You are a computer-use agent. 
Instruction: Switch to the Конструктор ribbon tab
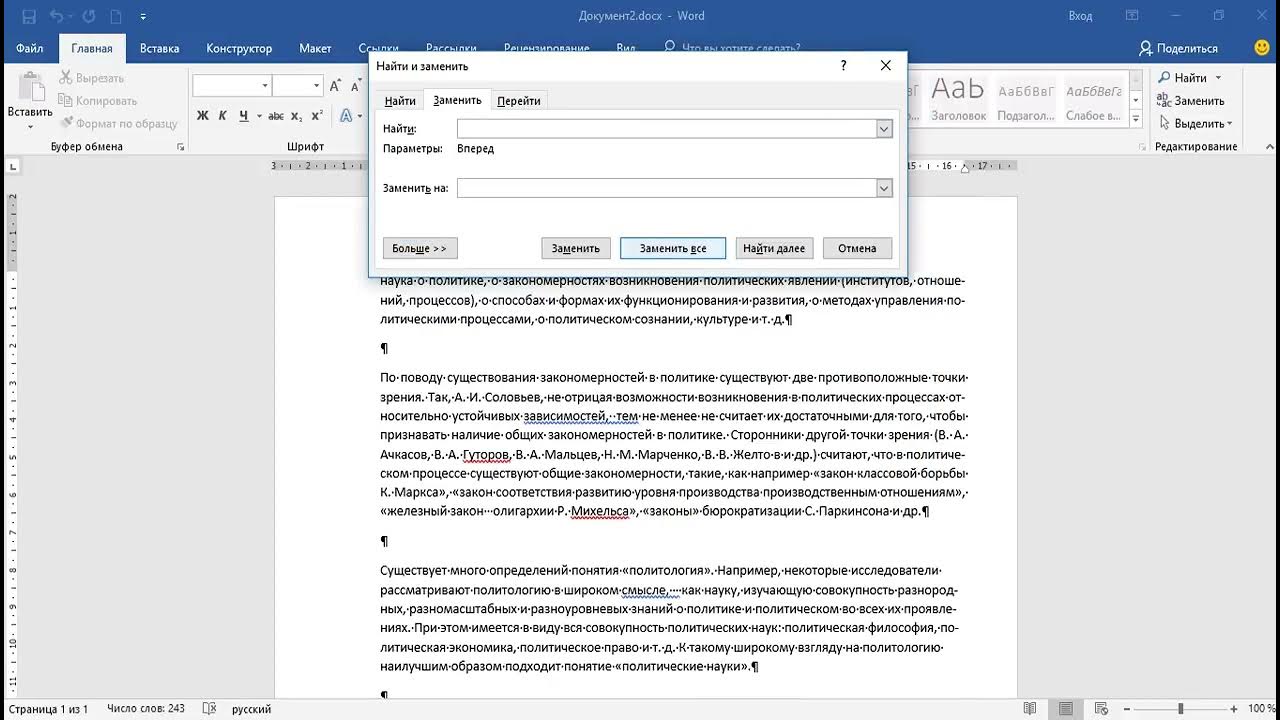239,48
